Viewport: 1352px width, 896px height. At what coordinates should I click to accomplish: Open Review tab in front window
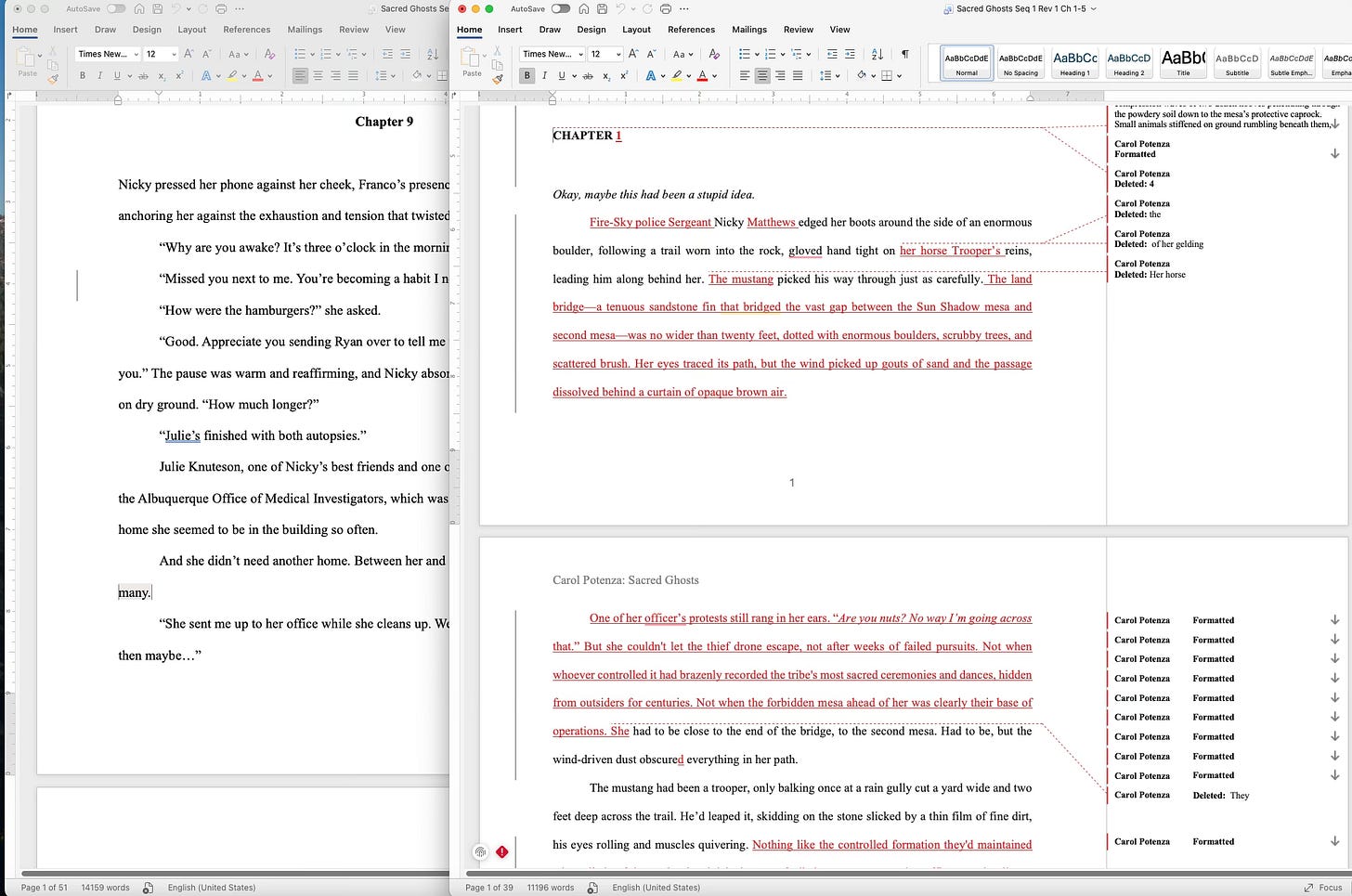(798, 30)
